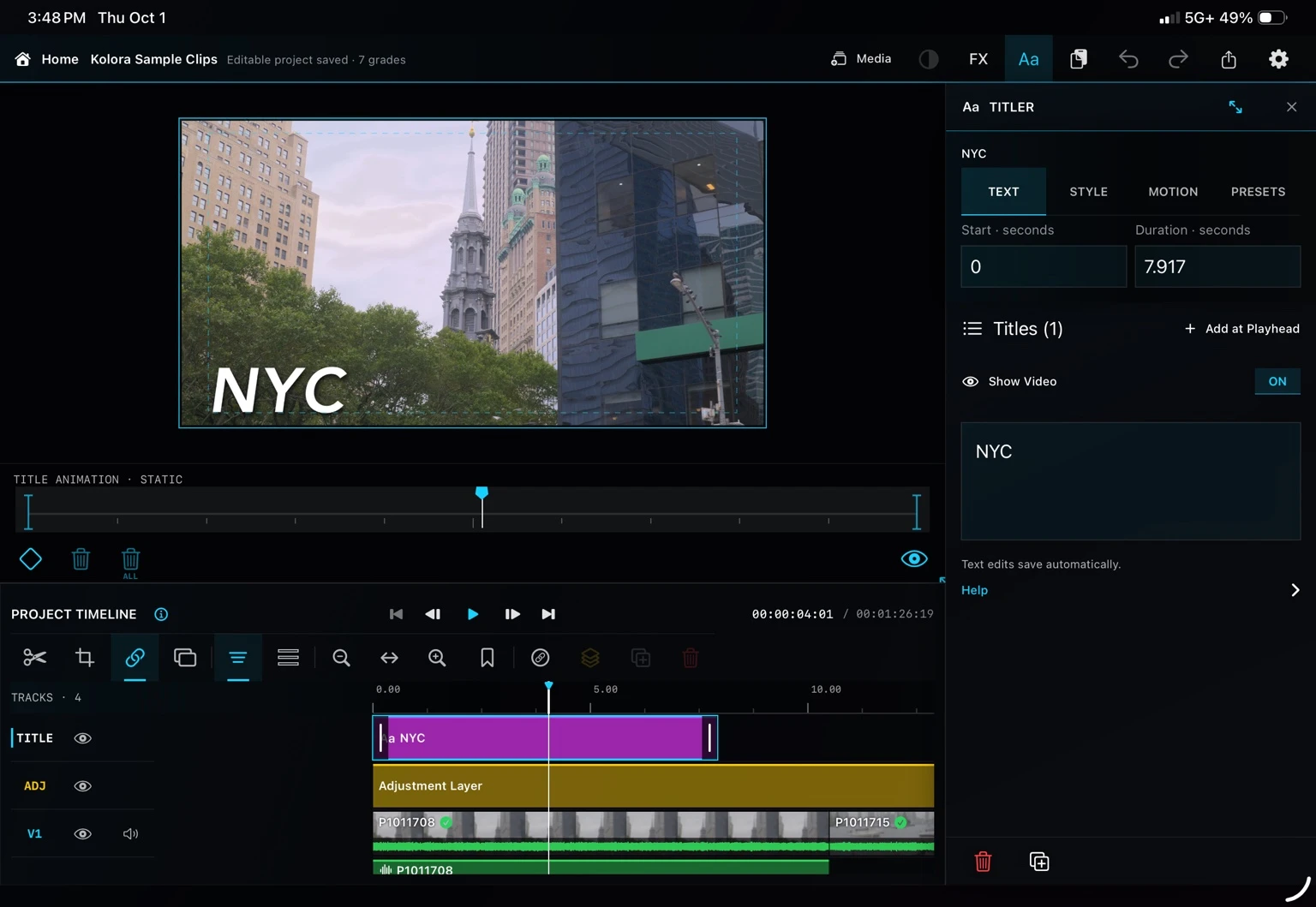Image resolution: width=1316 pixels, height=907 pixels.
Task: Click the title animation playhead handle
Action: 482,493
